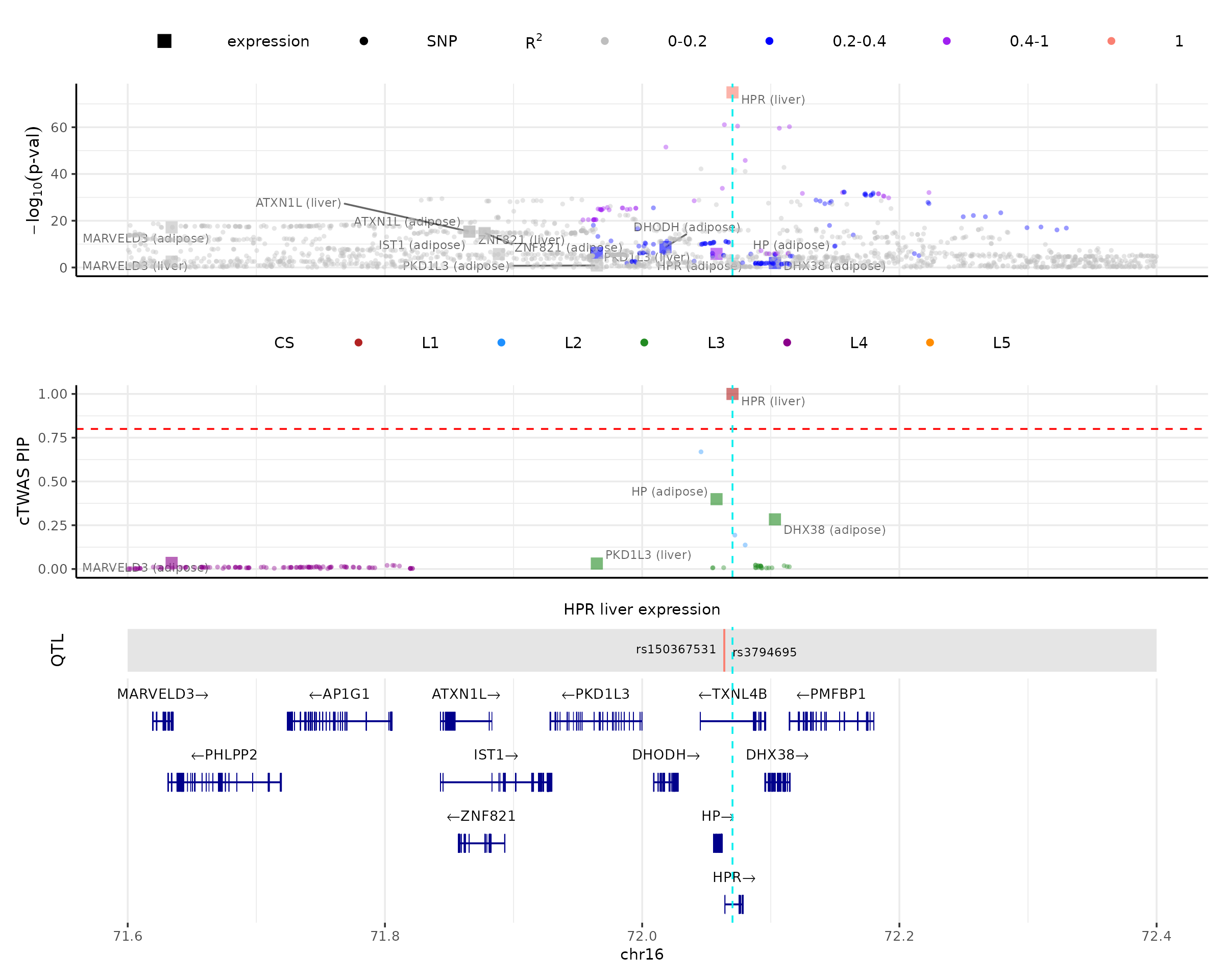Screen dimensions: 1225x980
Task: Click the rs150367531 label in QTL track
Action: coord(676,649)
